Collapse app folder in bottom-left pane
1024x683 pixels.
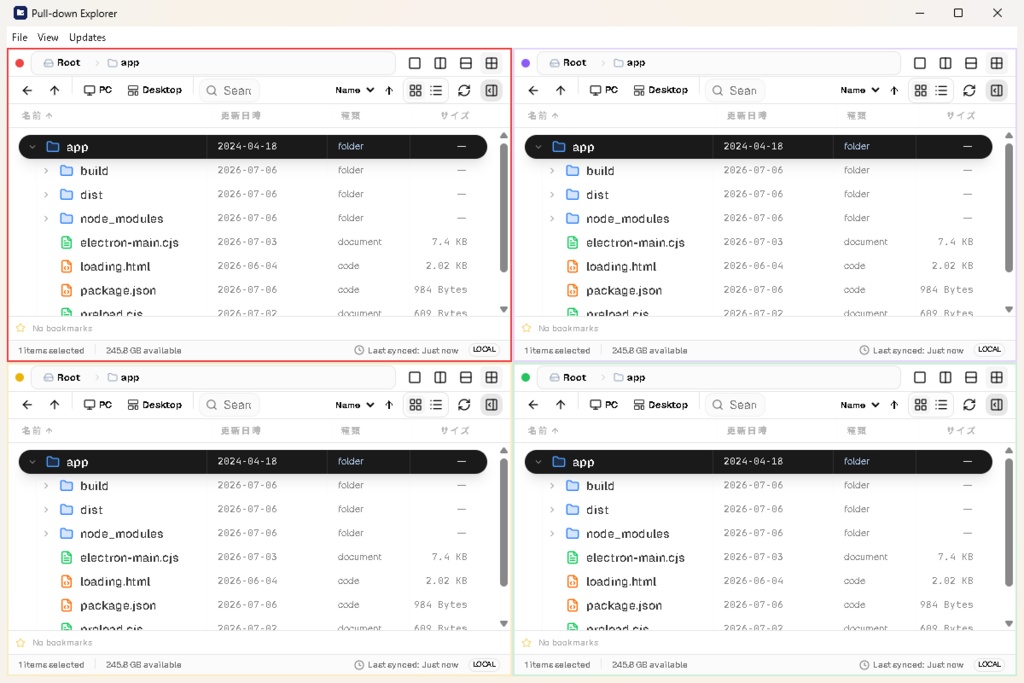tap(32, 462)
